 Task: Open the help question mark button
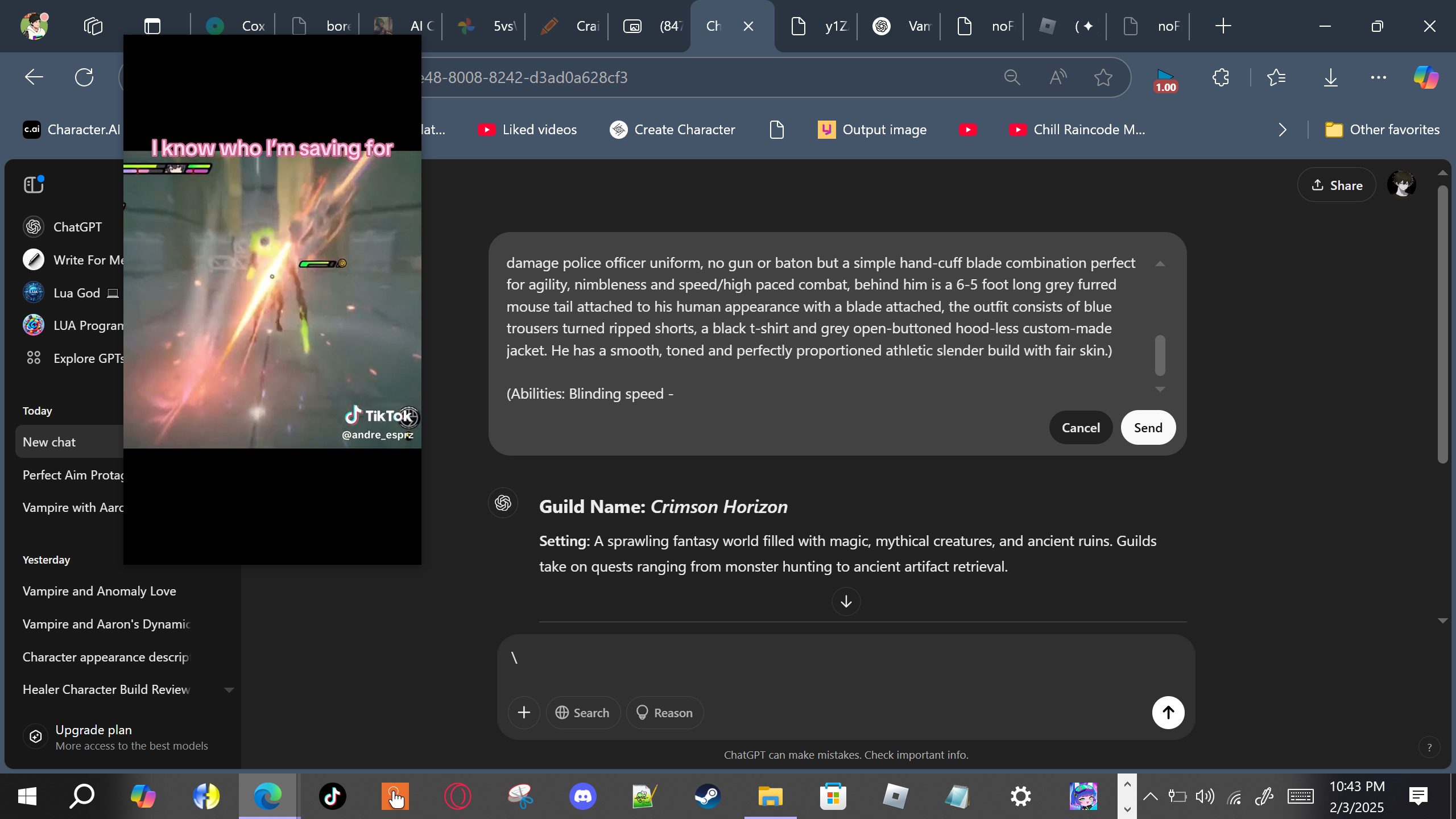[x=1429, y=747]
